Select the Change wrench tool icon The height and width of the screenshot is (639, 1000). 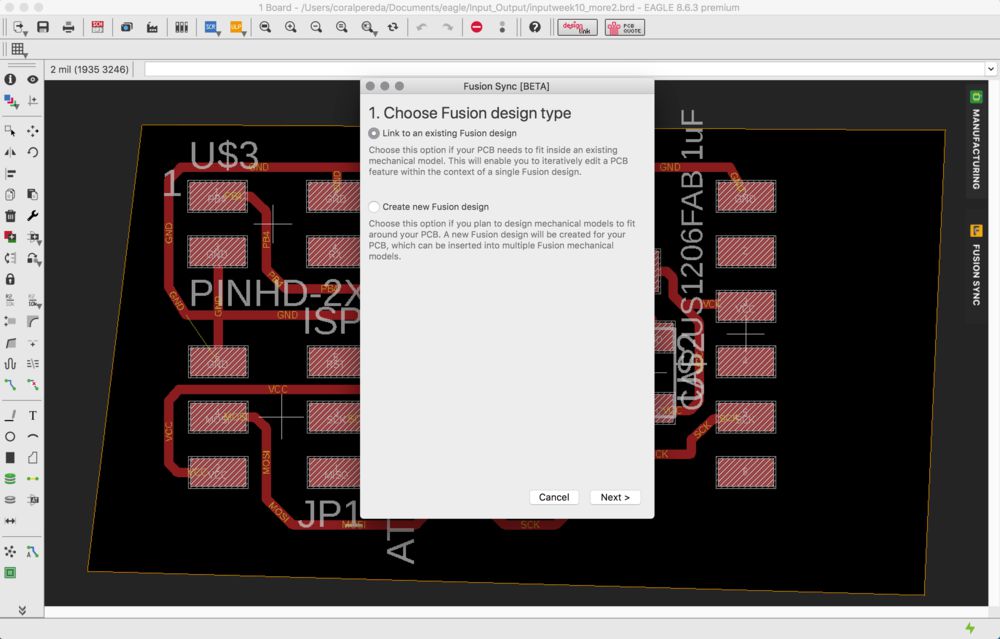[33, 216]
